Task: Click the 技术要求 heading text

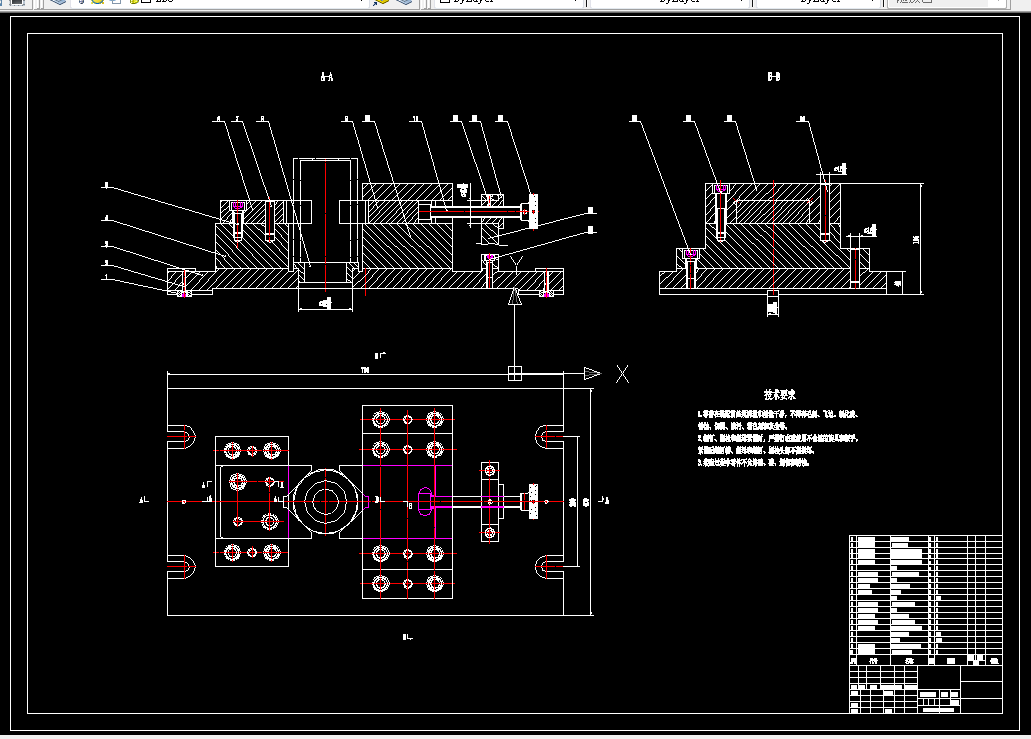Action: tap(780, 394)
